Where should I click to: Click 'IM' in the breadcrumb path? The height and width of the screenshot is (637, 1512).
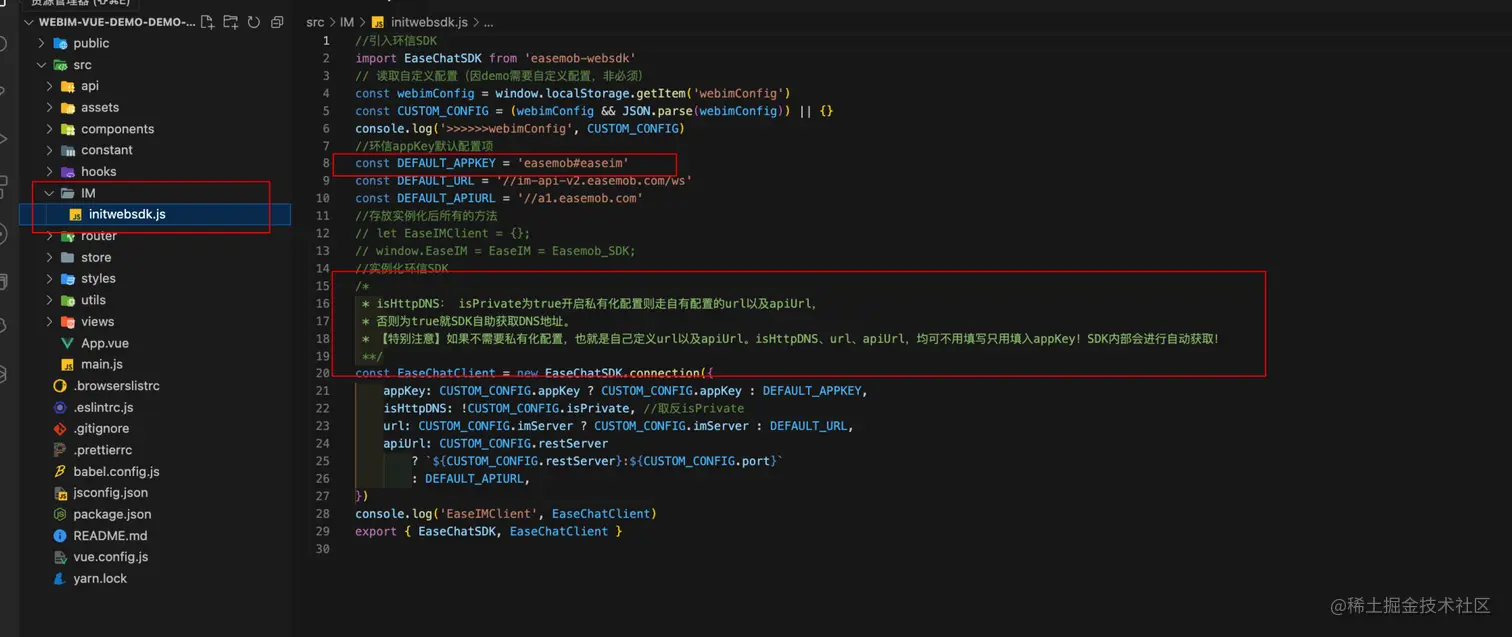pos(347,22)
